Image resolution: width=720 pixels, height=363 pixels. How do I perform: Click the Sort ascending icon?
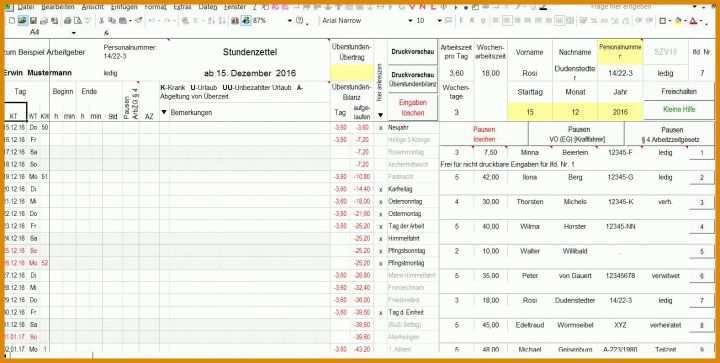(x=211, y=21)
